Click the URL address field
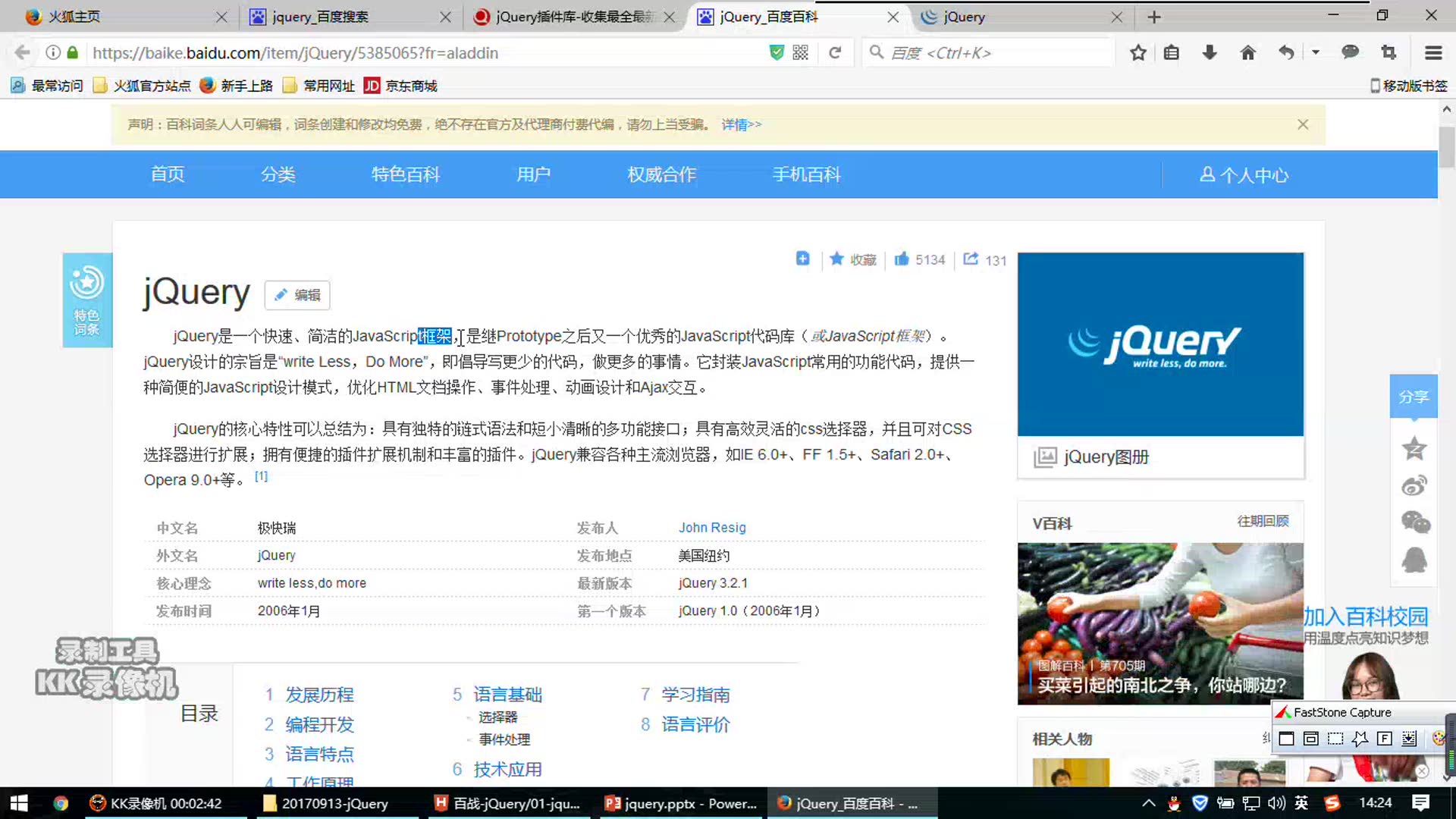This screenshot has height=819, width=1456. (425, 52)
